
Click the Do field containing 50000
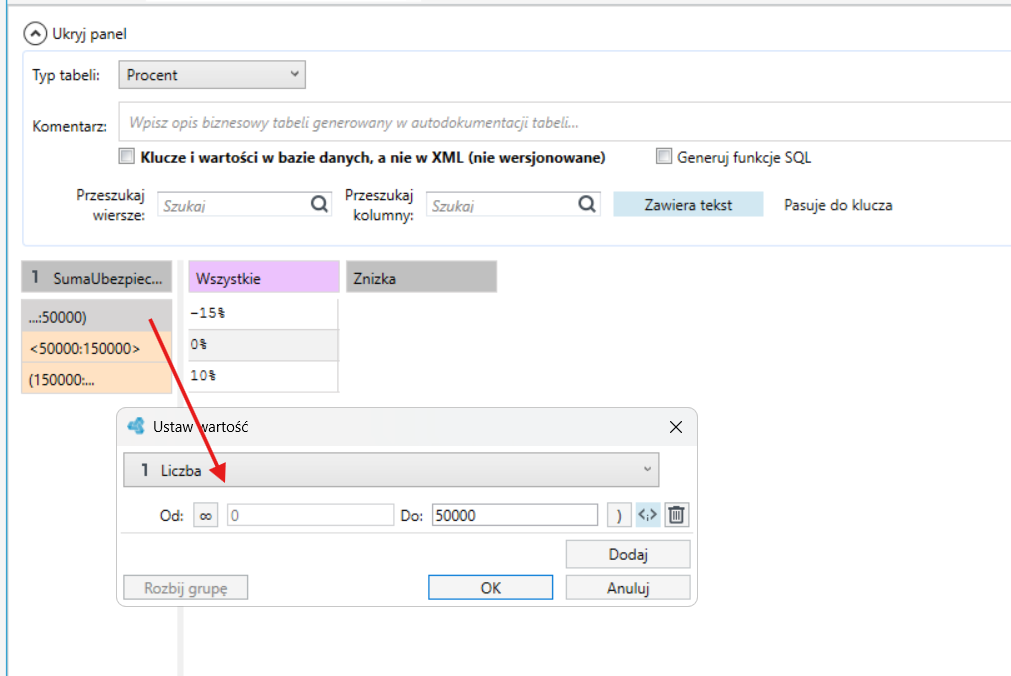click(x=515, y=515)
